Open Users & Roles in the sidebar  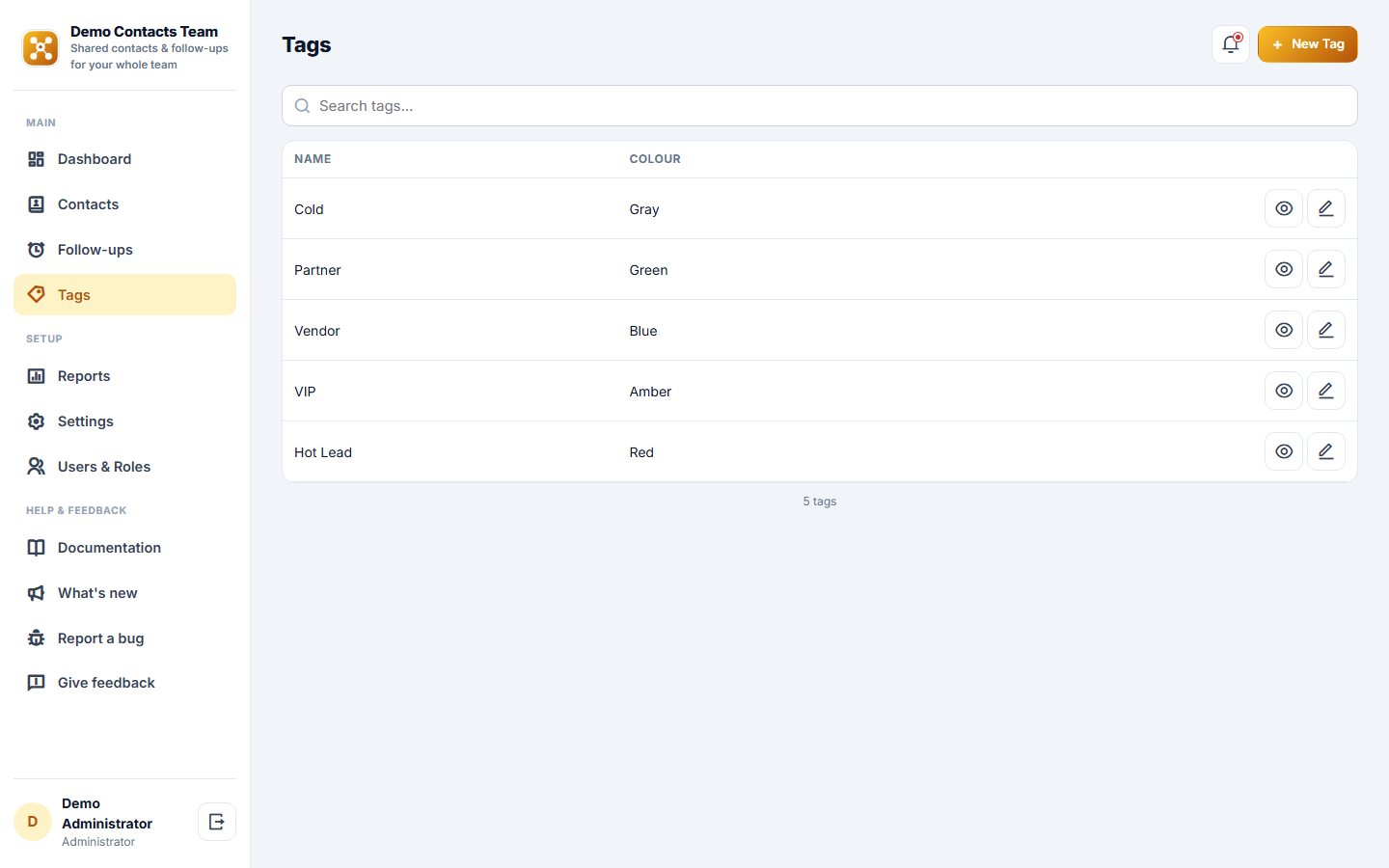[x=124, y=467]
